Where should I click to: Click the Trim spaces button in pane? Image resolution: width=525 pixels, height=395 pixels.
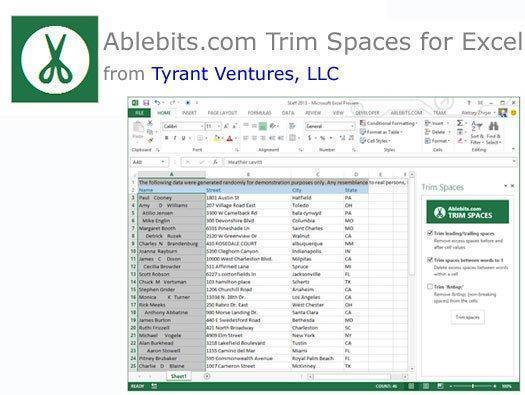(x=467, y=317)
